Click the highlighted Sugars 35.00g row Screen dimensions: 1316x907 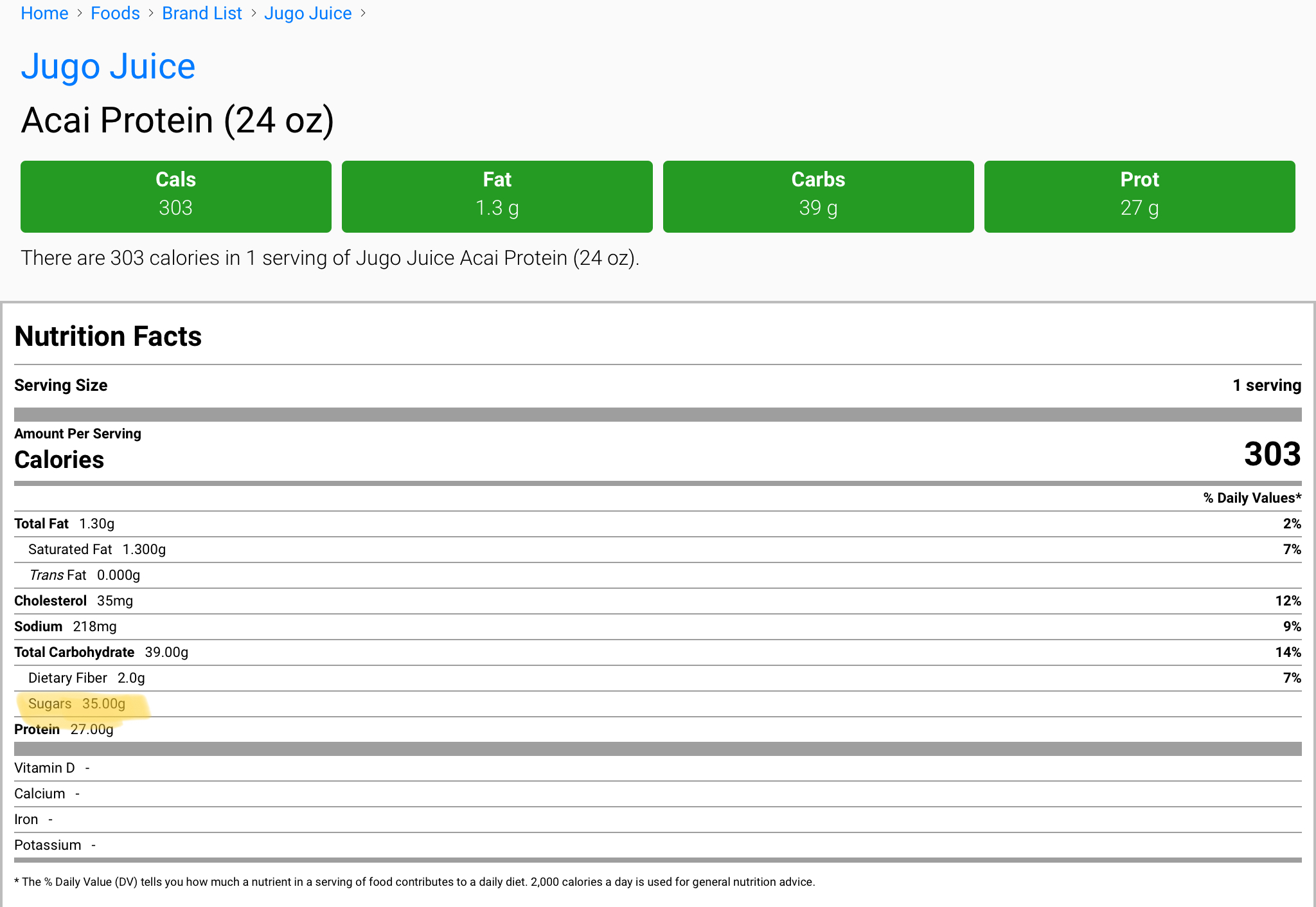tap(658, 704)
